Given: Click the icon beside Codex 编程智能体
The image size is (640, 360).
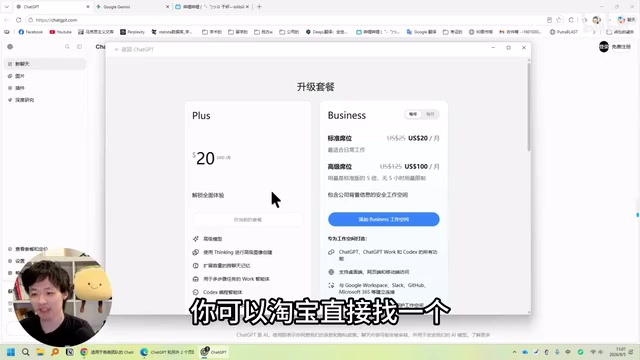Looking at the screenshot, I should (x=196, y=292).
